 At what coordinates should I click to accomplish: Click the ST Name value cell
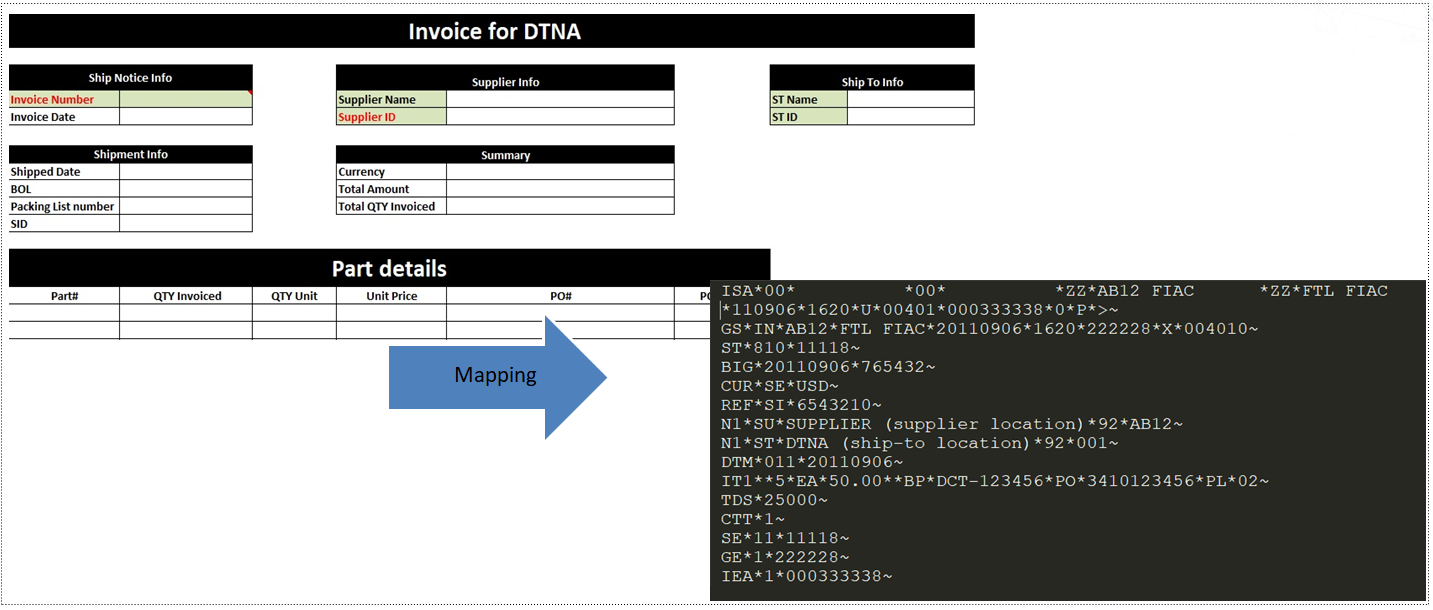point(910,99)
